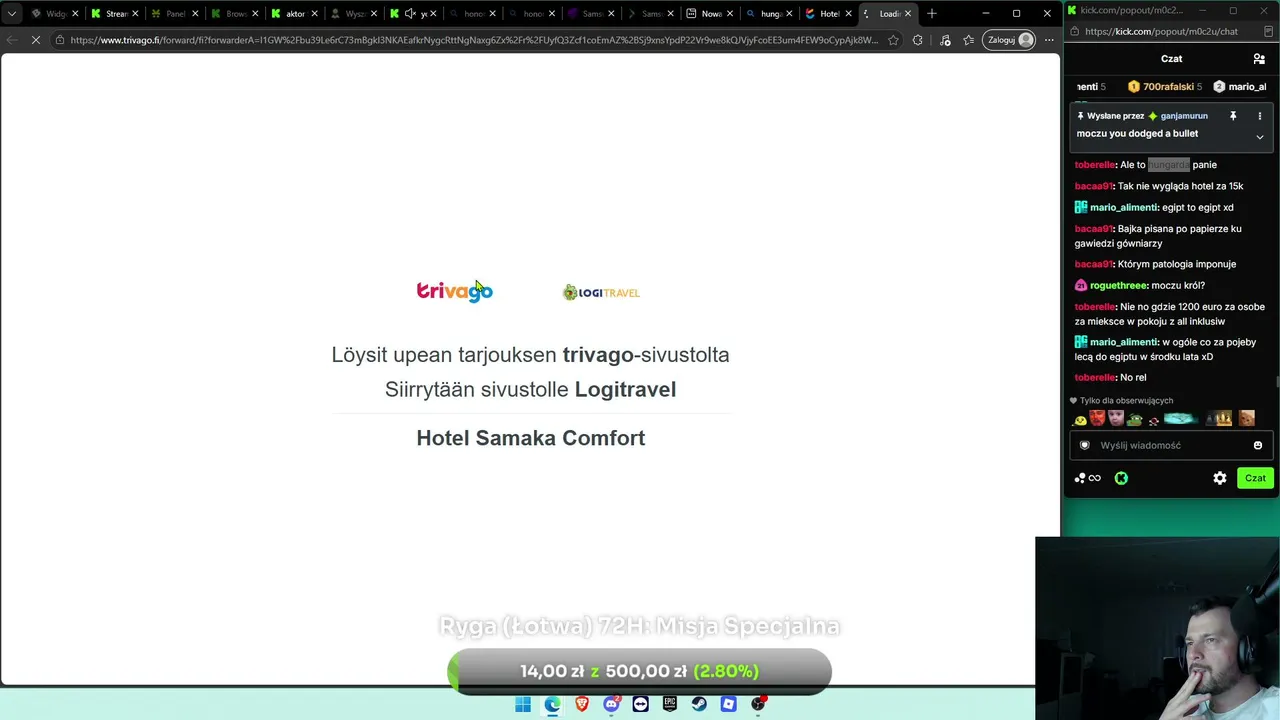Open the emoji picker in chat input
The width and height of the screenshot is (1280, 720).
[1257, 445]
